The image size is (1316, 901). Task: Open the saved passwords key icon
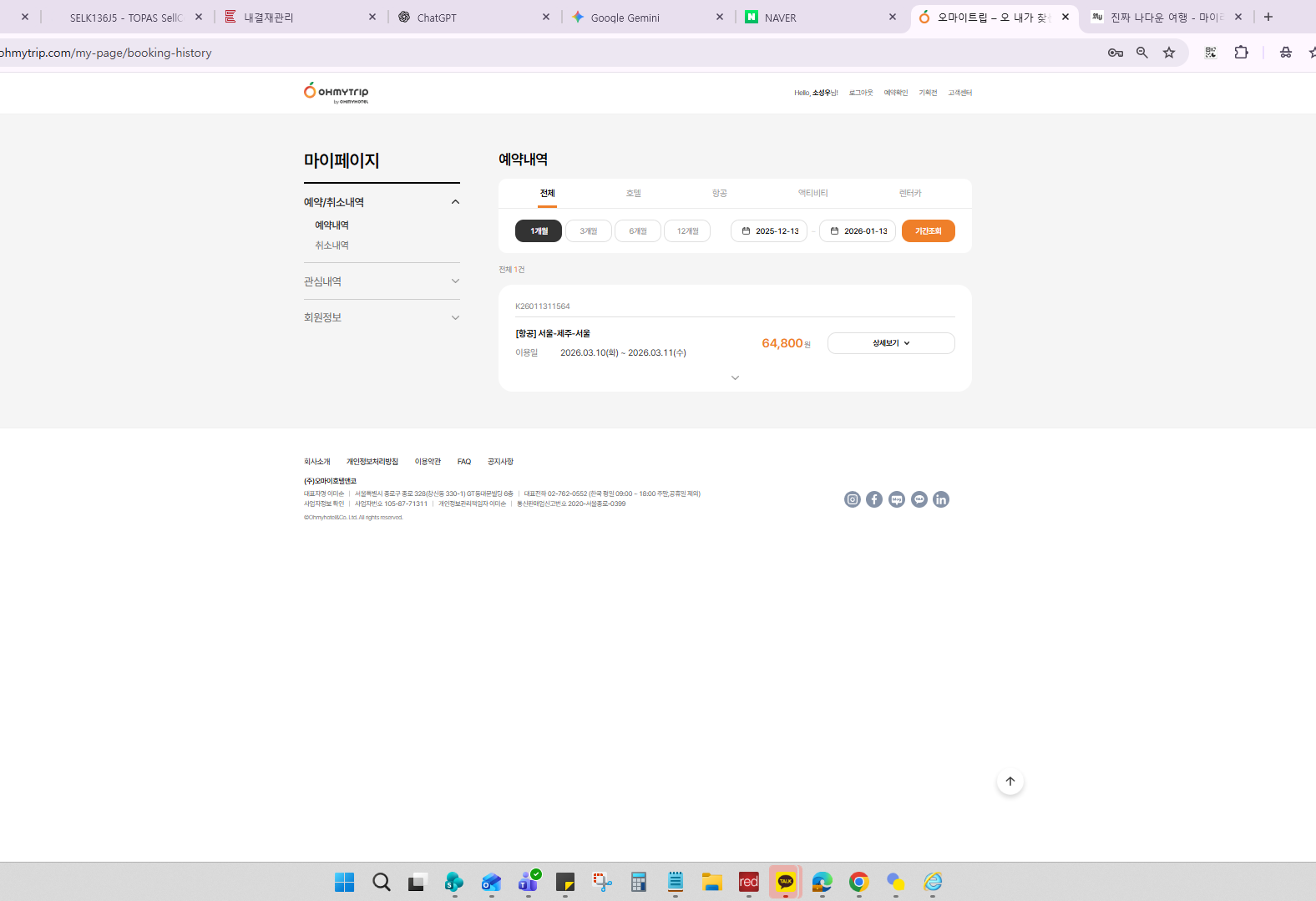tap(1116, 53)
